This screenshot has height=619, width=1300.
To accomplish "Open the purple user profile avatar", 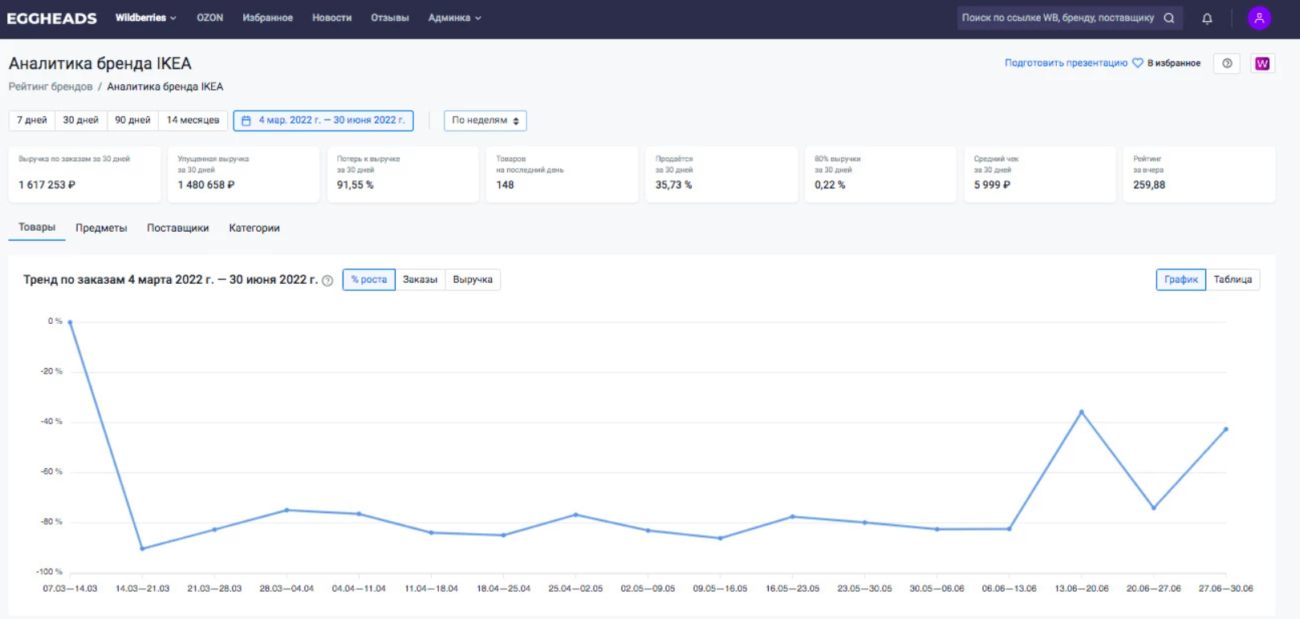I will 1259,18.
